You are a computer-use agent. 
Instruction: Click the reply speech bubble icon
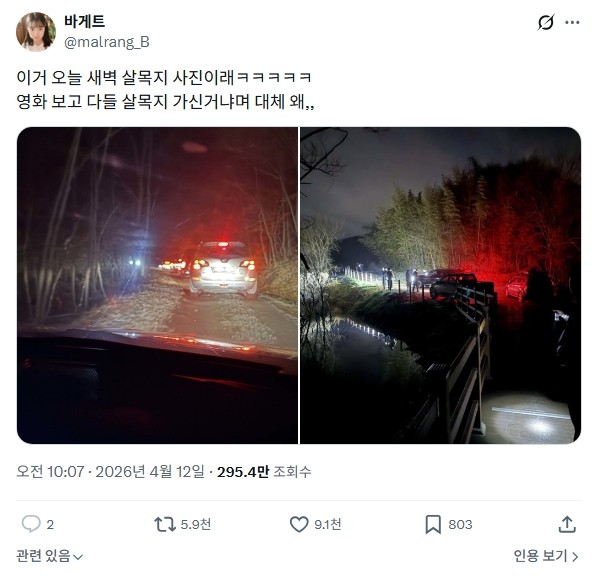(31, 524)
